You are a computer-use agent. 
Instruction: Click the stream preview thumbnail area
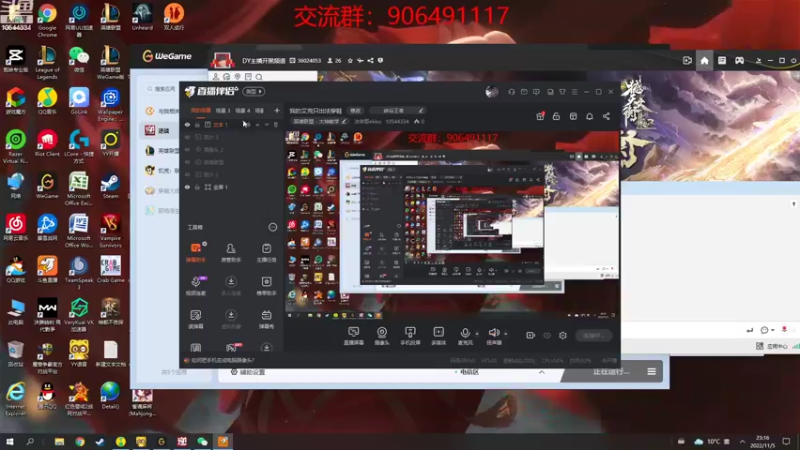(x=452, y=224)
